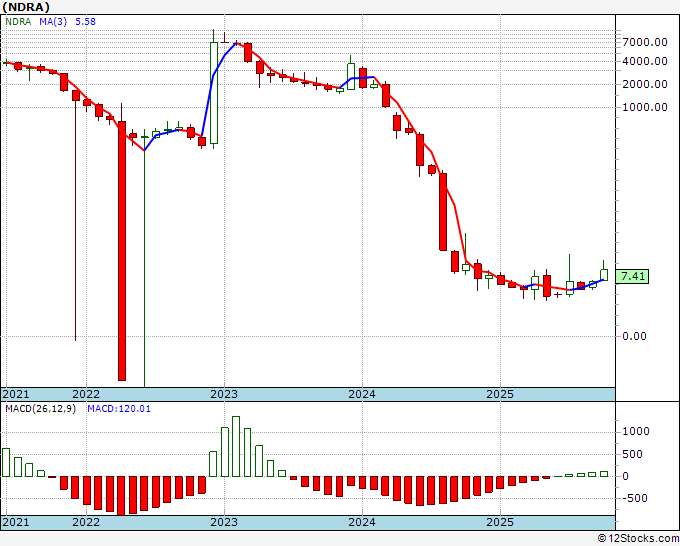Click the 1000.00 price axis label

click(x=645, y=107)
